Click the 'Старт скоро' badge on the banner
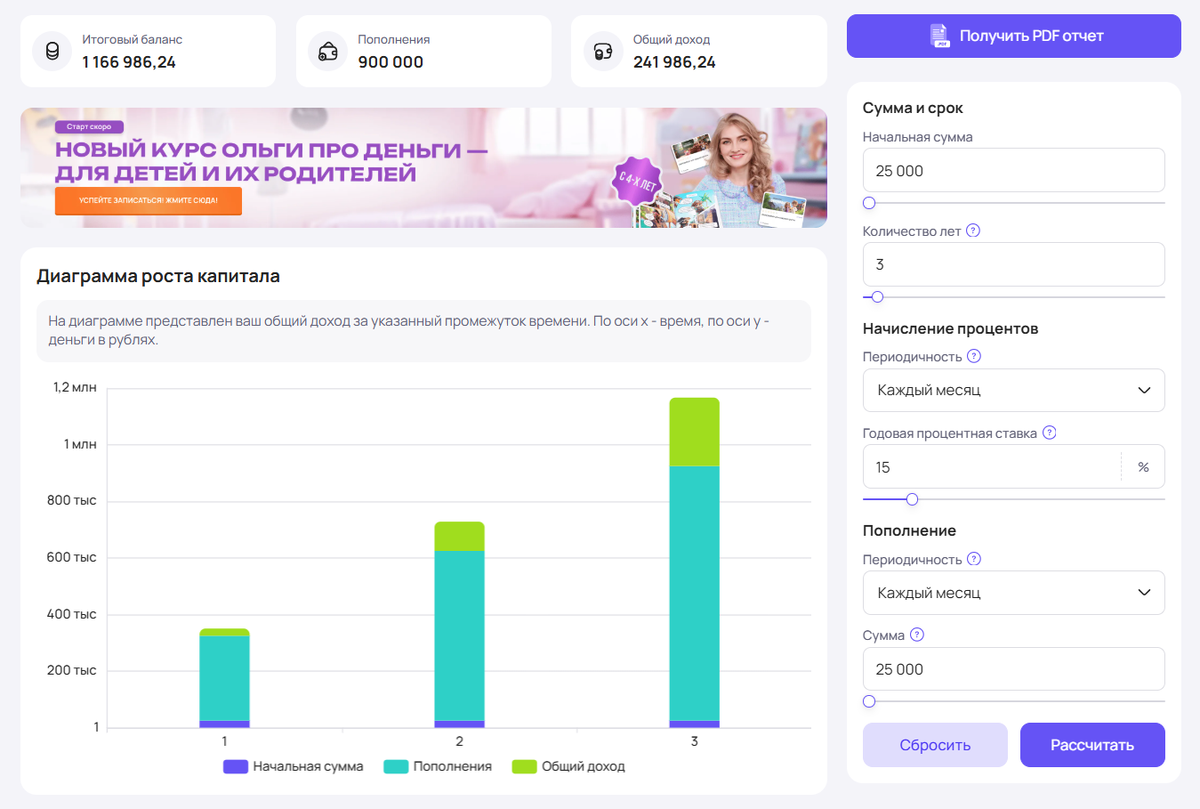The height and width of the screenshot is (809, 1200). (90, 127)
